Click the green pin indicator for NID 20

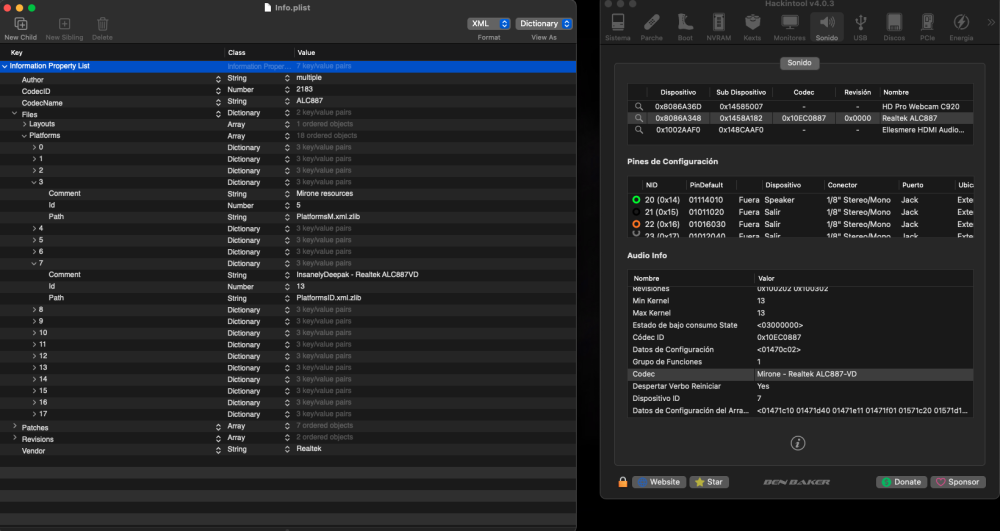[636, 200]
